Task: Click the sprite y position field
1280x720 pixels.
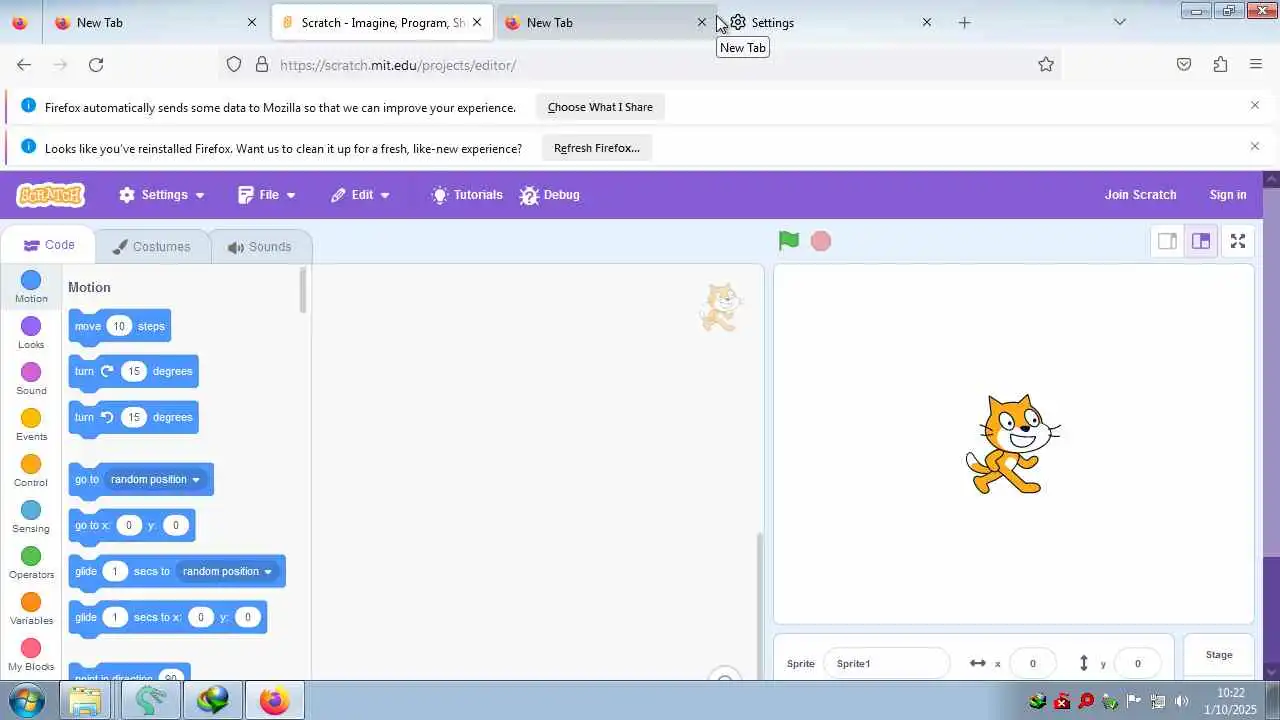Action: point(1137,663)
